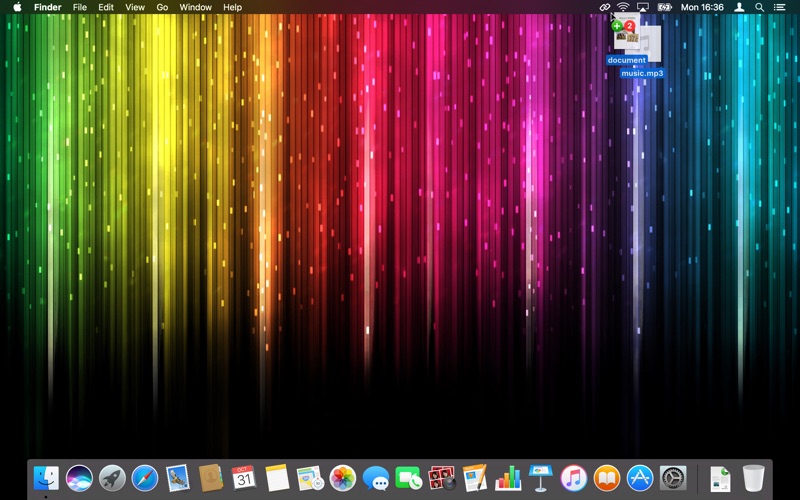The image size is (800, 500).
Task: Open the Trash in Dock
Action: [753, 479]
